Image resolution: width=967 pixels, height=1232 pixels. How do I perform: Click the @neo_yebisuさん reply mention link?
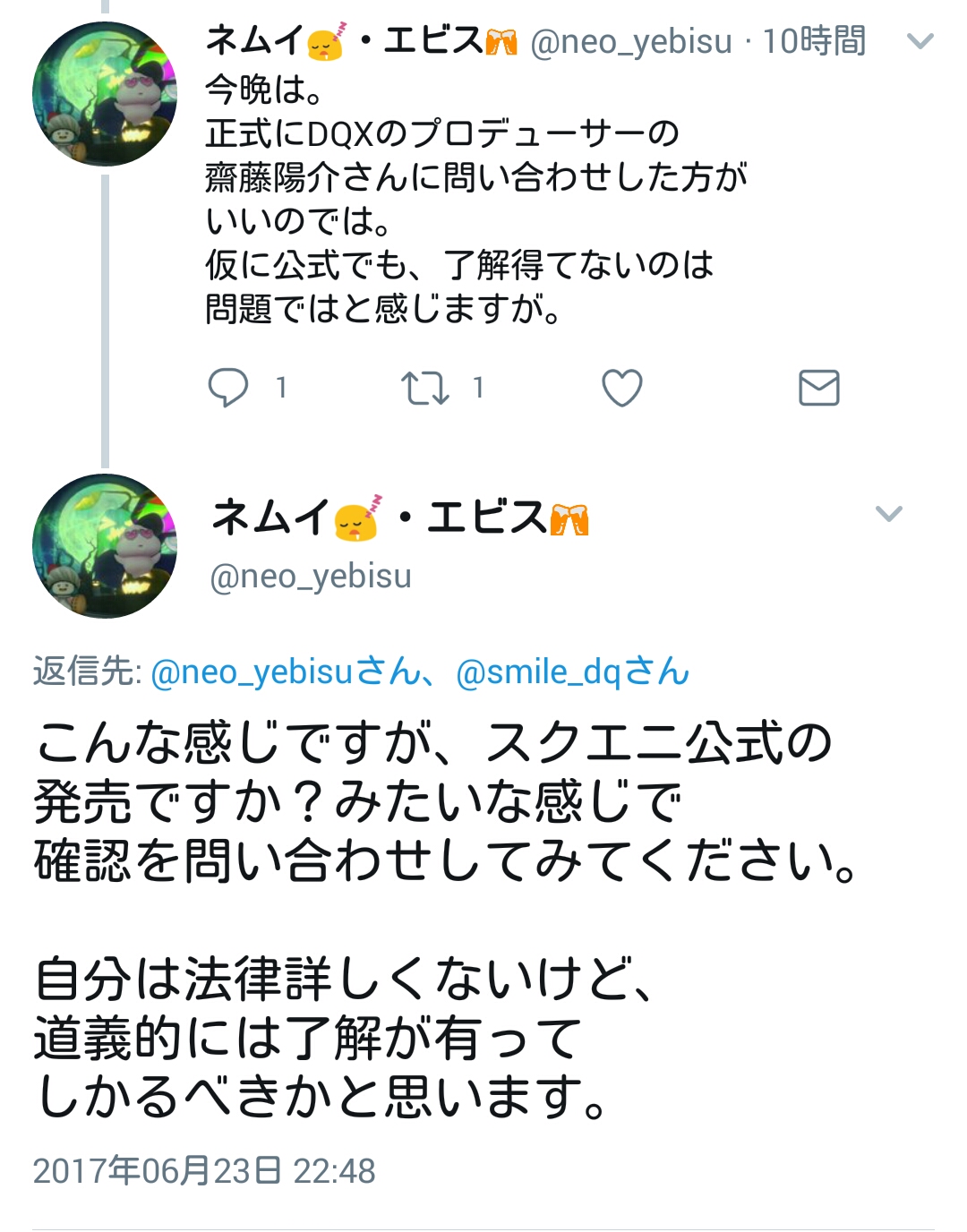click(285, 672)
